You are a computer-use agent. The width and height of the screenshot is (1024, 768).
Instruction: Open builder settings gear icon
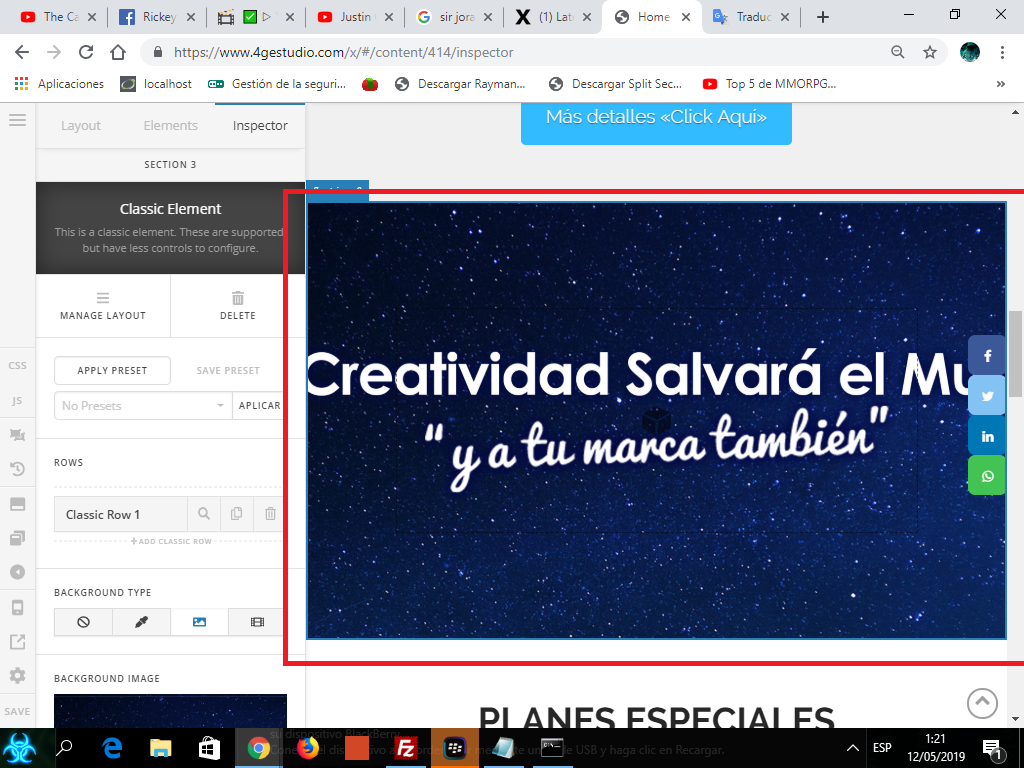[18, 675]
